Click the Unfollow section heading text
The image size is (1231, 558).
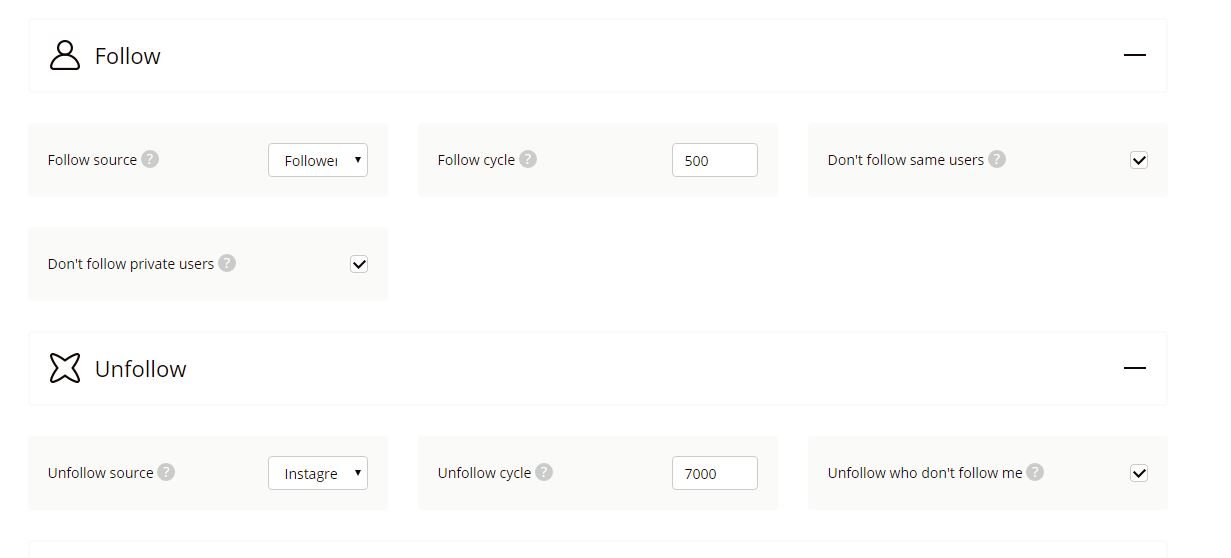pyautogui.click(x=141, y=369)
